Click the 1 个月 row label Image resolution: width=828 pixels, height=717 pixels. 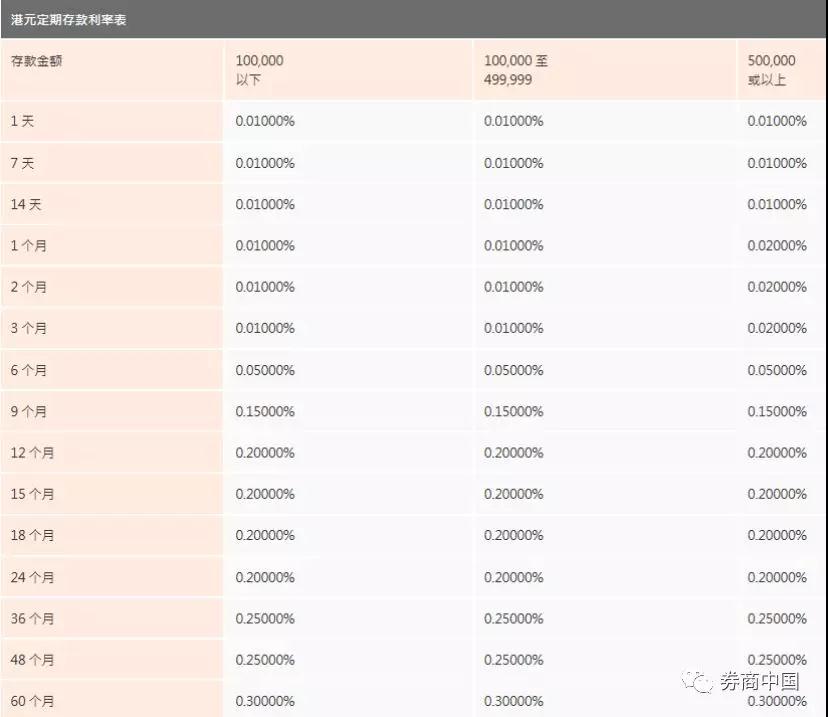pyautogui.click(x=29, y=246)
